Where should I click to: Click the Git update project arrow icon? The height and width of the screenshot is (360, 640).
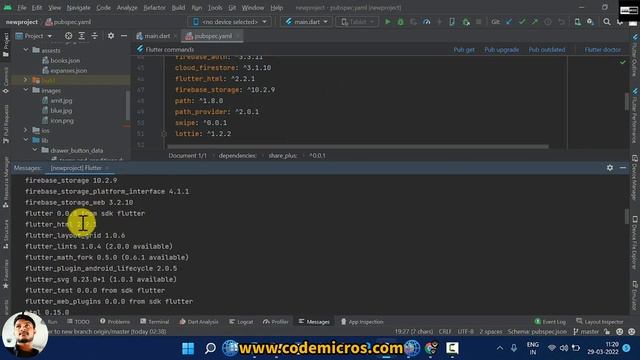[509, 22]
